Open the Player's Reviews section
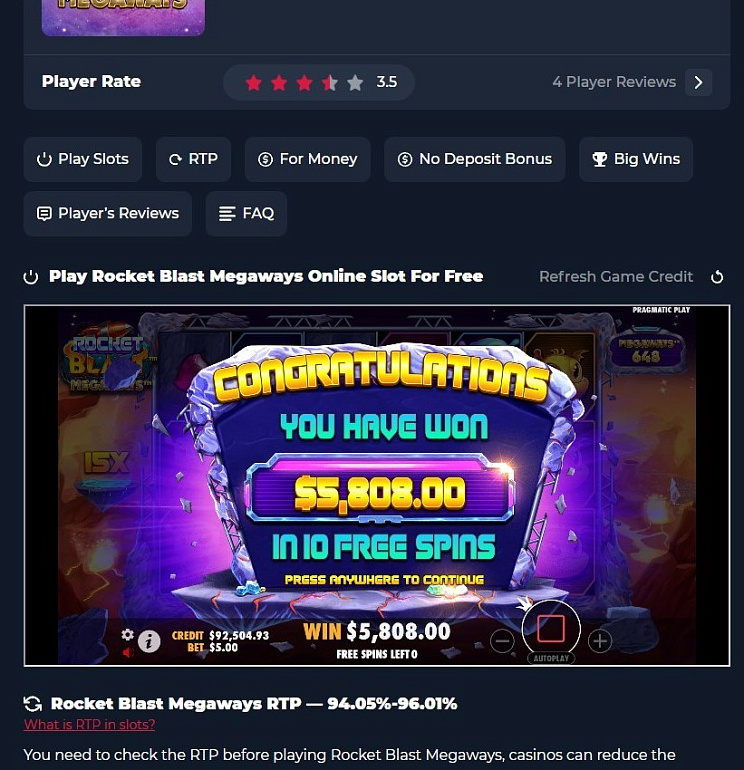Screen dimensions: 744x770 point(108,214)
